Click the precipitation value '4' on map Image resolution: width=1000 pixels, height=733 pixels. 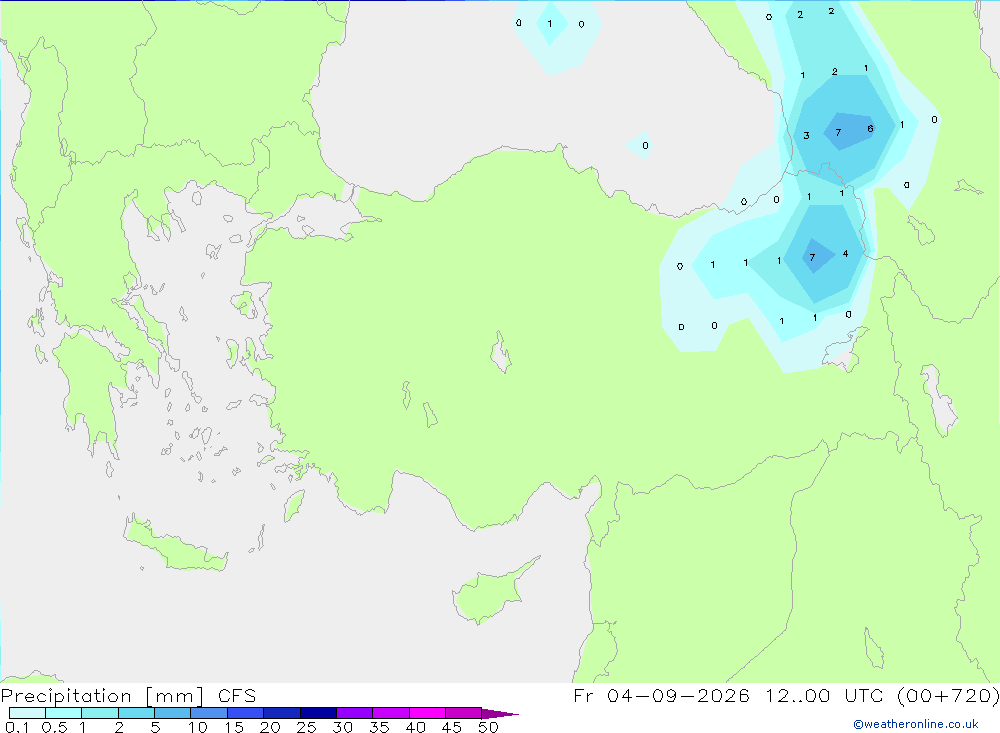(x=845, y=253)
